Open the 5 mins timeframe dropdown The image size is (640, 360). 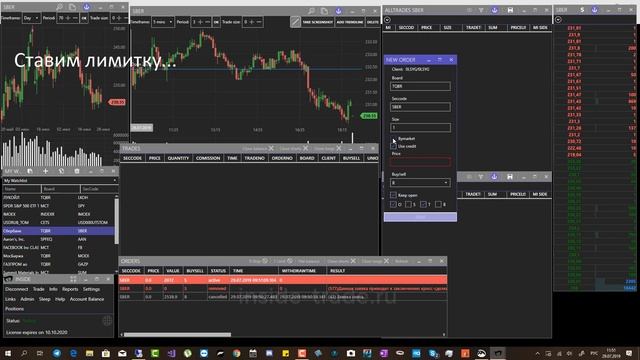(x=162, y=22)
